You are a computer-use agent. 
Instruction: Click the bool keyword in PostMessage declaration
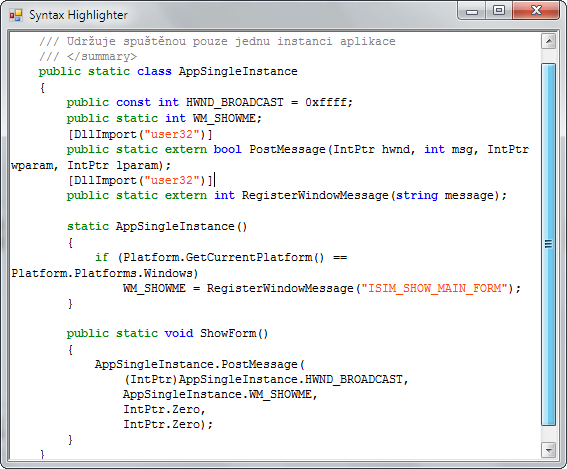click(x=227, y=149)
